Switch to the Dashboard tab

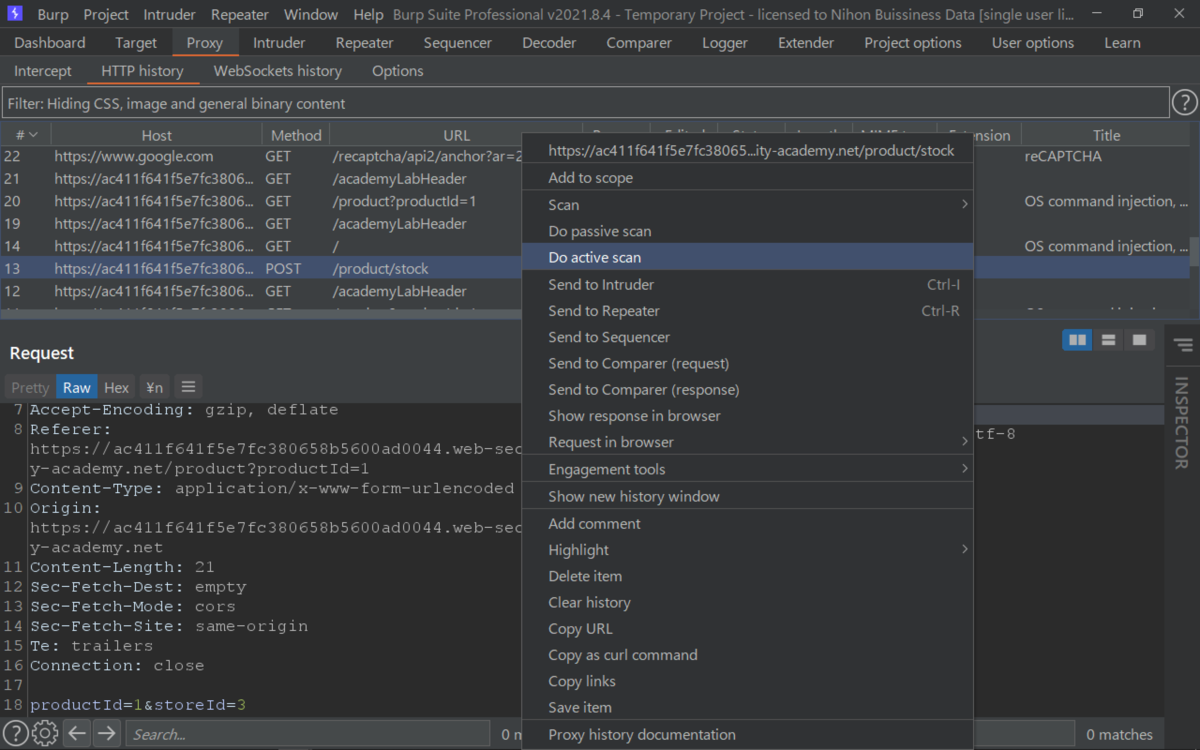(50, 43)
